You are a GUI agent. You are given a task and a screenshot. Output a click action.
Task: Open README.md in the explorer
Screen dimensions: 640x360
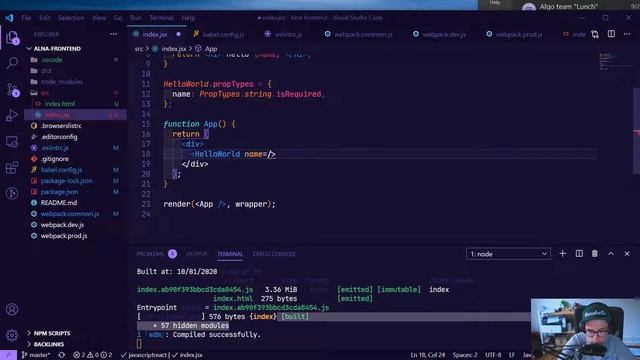coord(59,203)
